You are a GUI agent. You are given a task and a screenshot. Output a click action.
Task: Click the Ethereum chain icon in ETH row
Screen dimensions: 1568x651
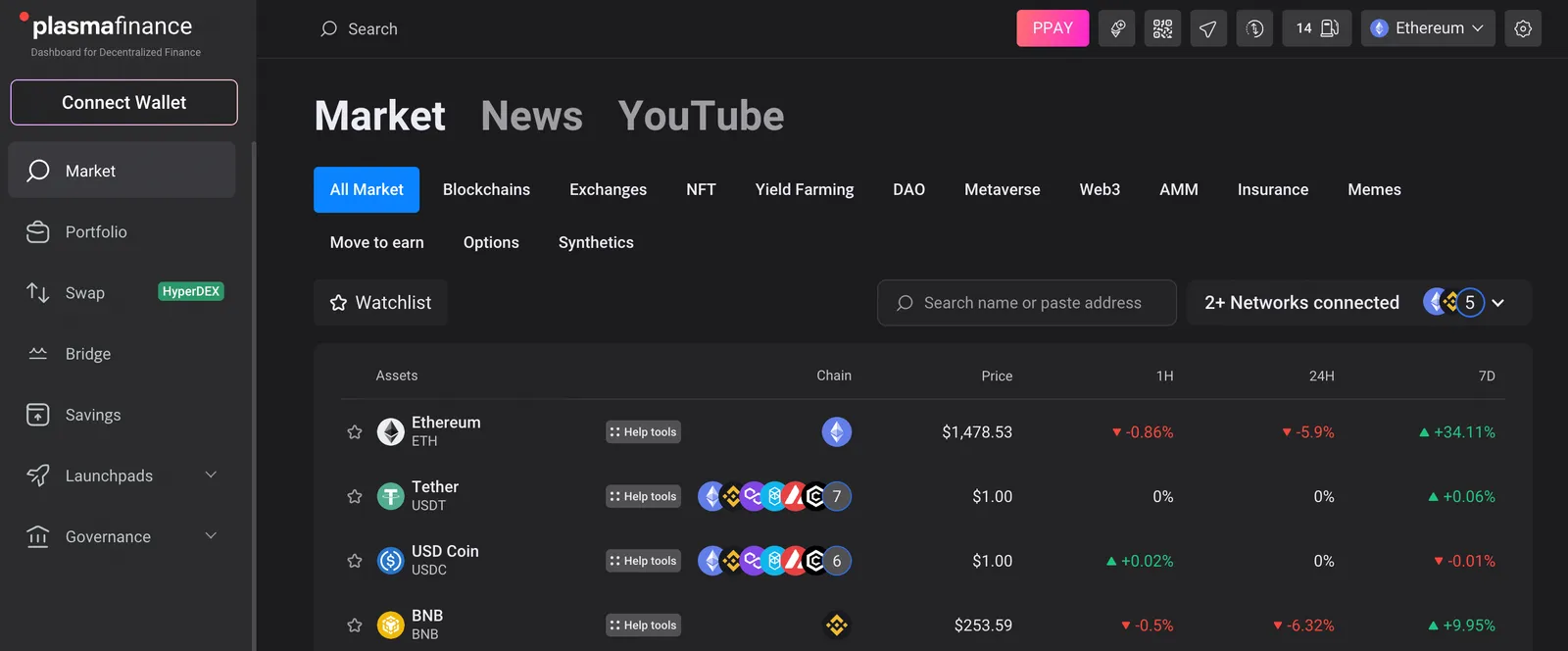[x=836, y=431]
